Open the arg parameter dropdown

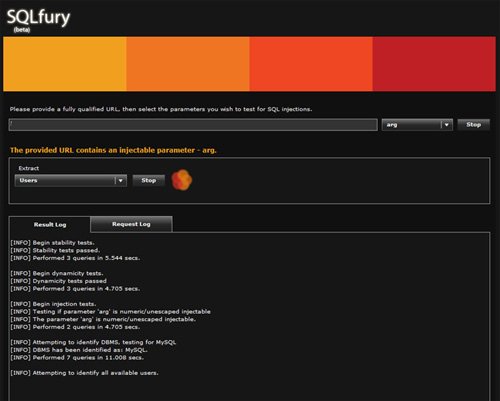[417, 125]
